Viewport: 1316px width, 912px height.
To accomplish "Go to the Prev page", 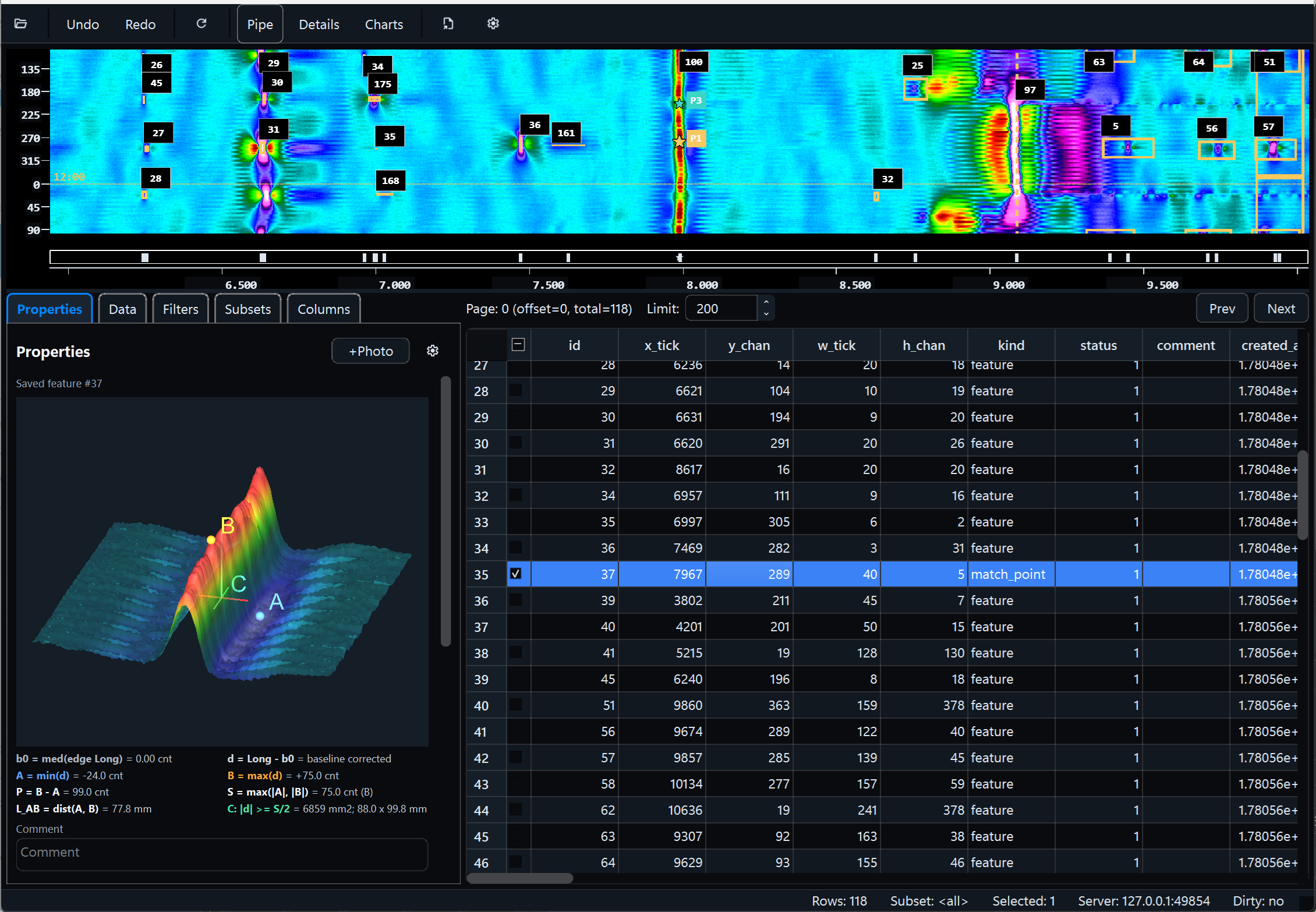I will coord(1222,309).
